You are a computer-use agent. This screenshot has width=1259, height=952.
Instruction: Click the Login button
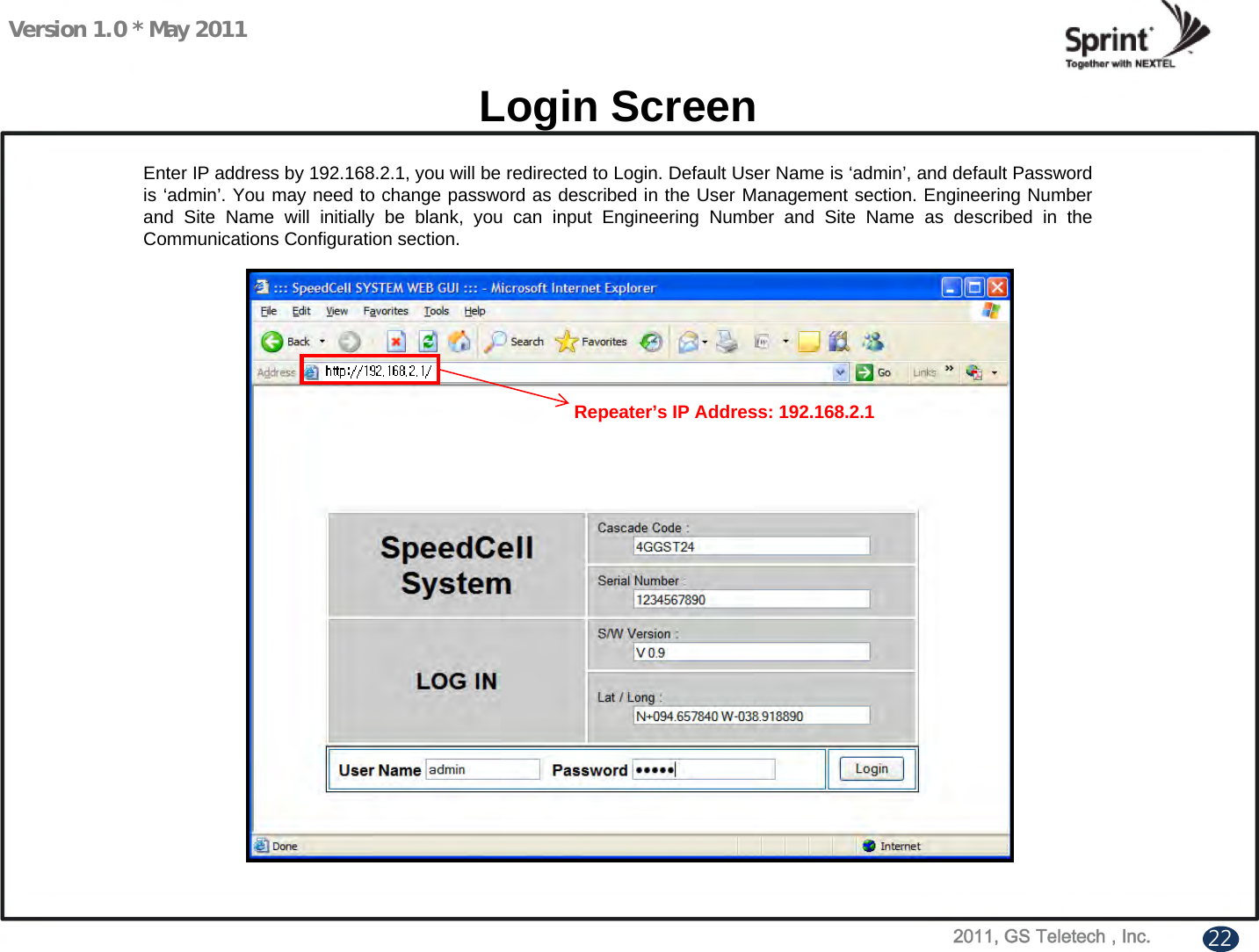click(x=872, y=768)
